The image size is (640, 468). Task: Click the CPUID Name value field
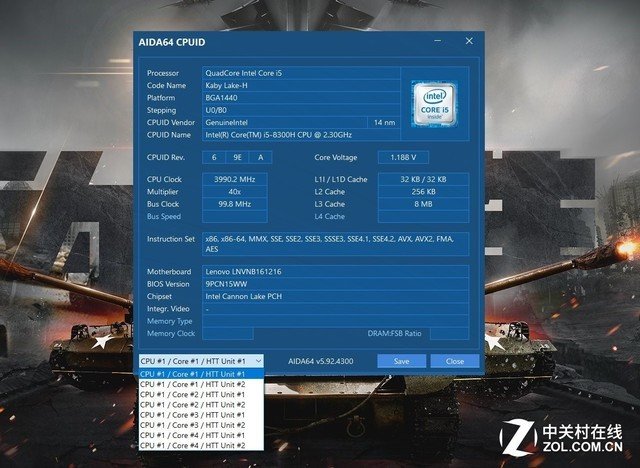300,134
